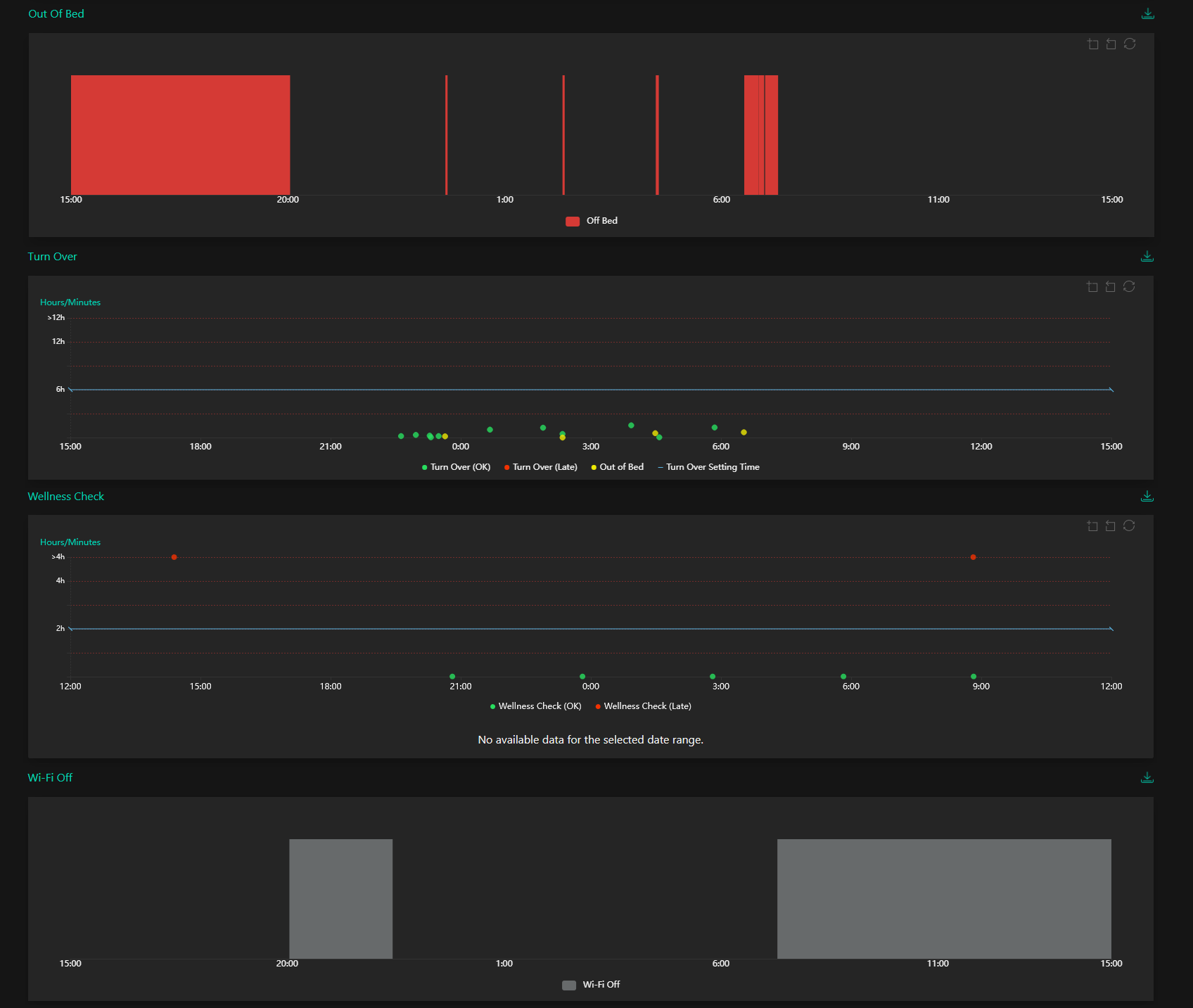Restore the Out Of Bed chart view
The height and width of the screenshot is (1008, 1193).
pyautogui.click(x=1130, y=44)
